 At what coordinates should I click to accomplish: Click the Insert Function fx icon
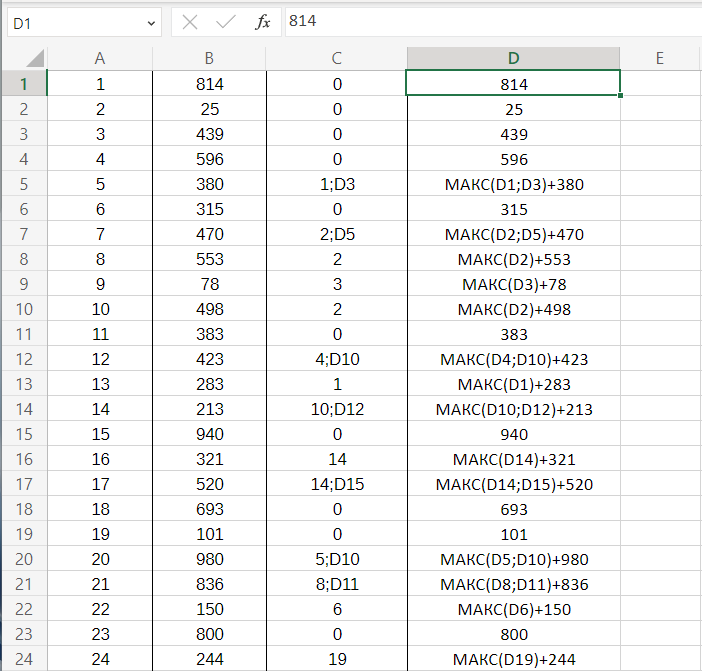point(263,22)
